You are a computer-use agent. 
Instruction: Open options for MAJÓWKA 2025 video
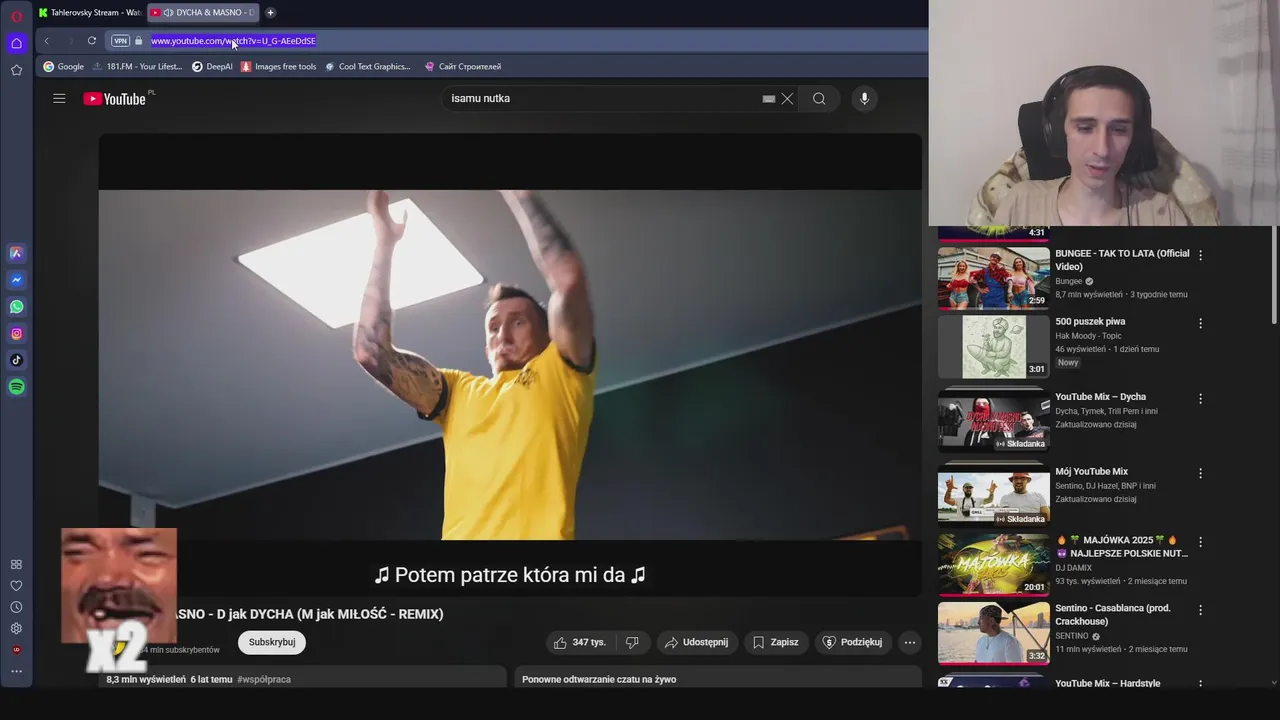click(x=1200, y=541)
